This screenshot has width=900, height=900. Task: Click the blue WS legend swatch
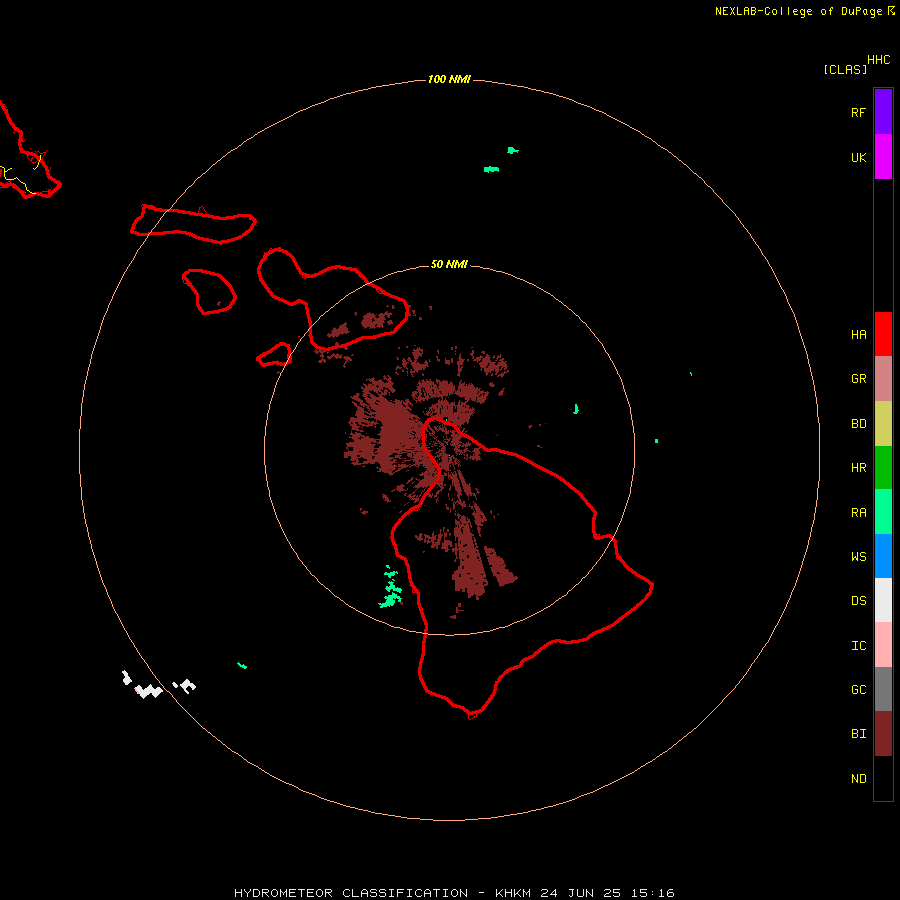point(883,556)
